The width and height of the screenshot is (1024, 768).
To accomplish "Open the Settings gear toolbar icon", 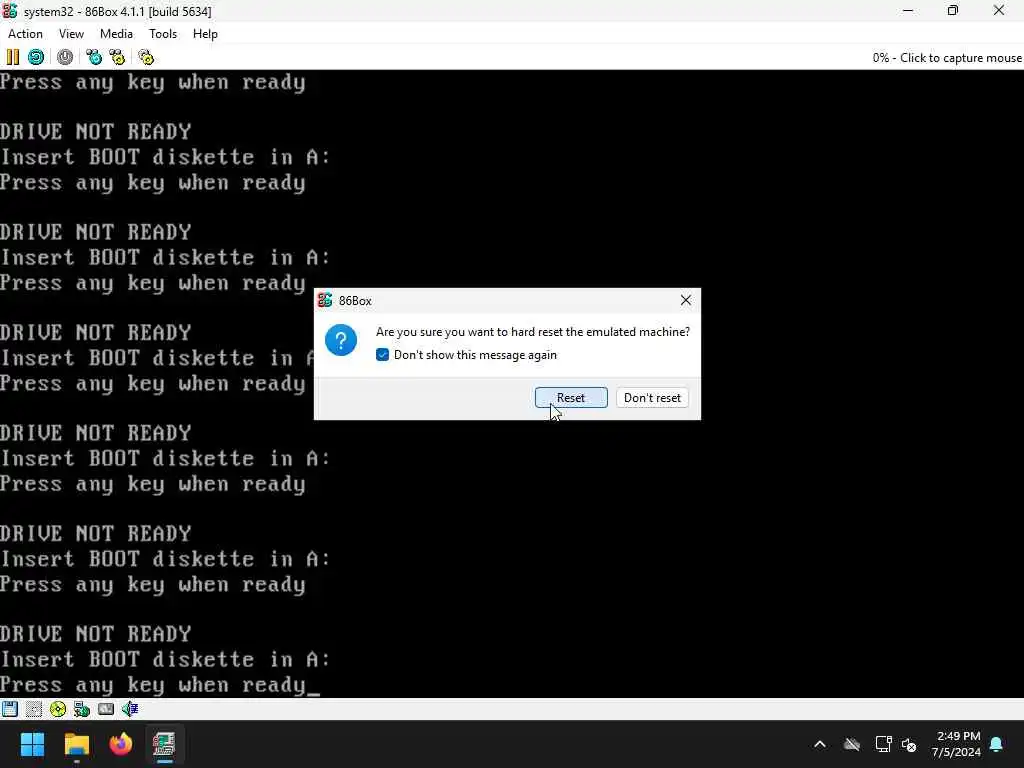I will (x=146, y=57).
